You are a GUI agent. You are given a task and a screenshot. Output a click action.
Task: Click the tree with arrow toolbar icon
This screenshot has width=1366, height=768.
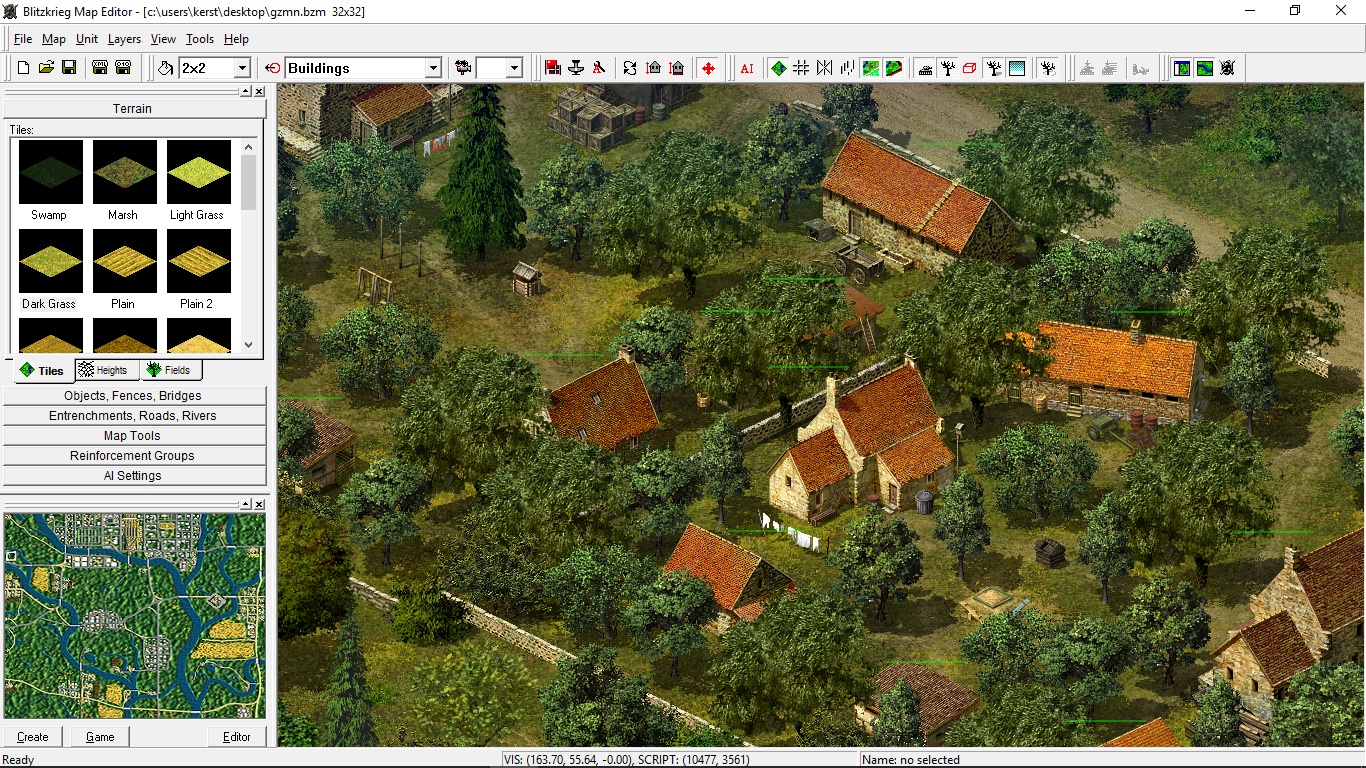(1048, 68)
